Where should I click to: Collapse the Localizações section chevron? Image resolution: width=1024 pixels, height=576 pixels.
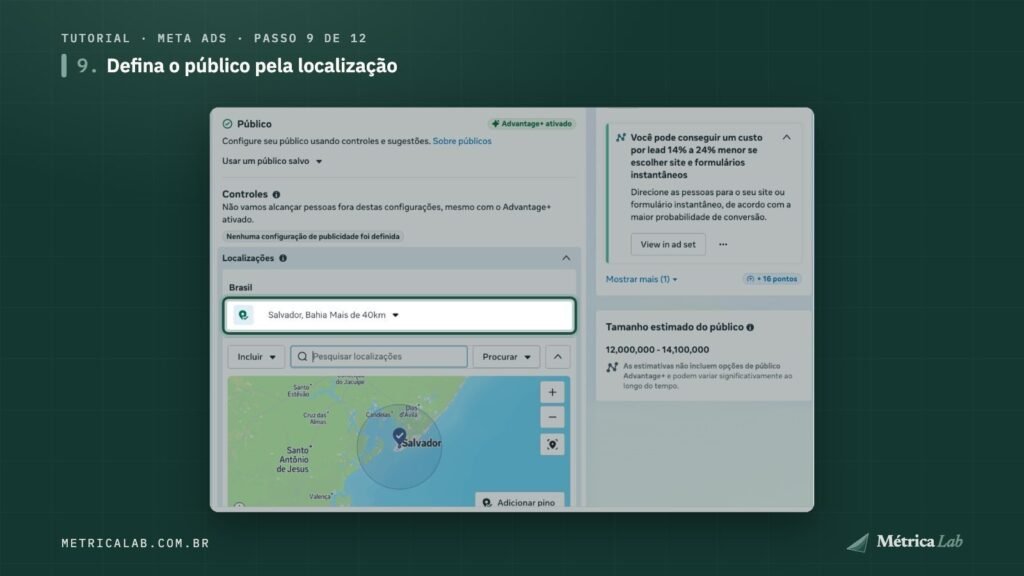click(x=566, y=258)
